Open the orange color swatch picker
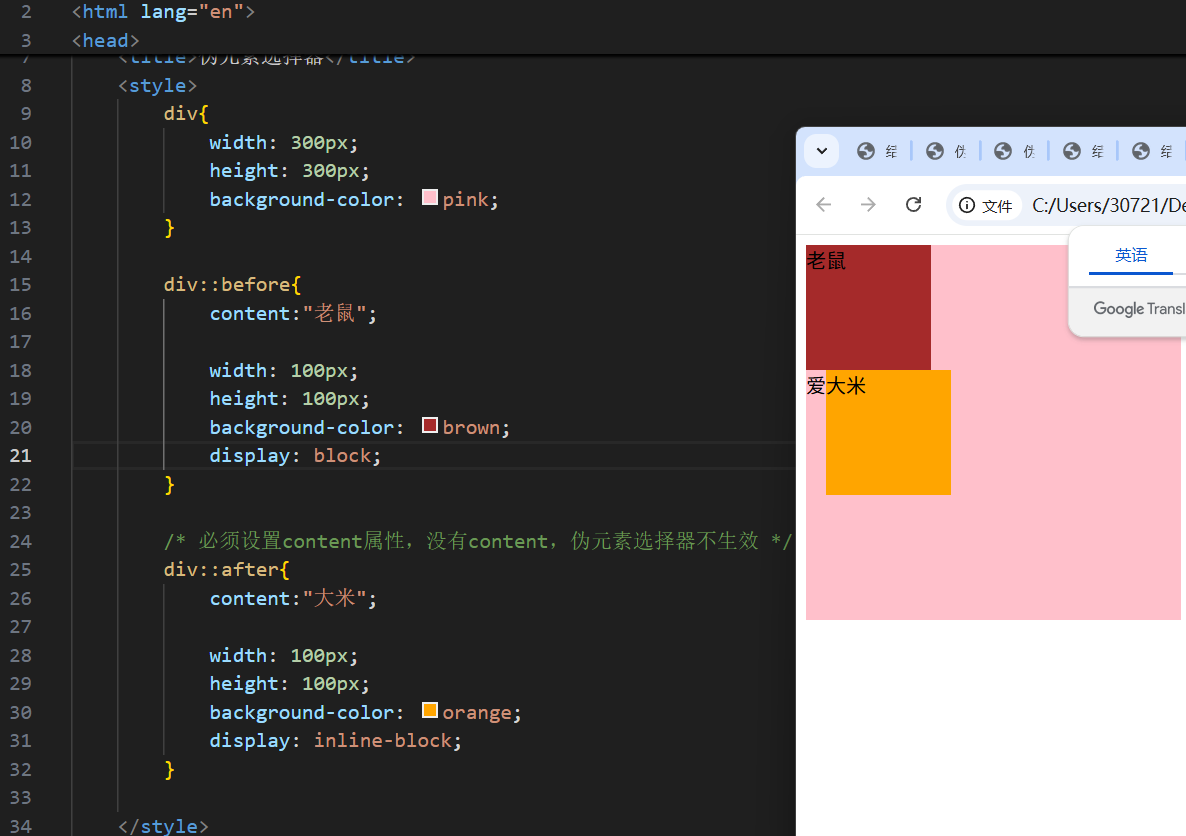 point(430,710)
